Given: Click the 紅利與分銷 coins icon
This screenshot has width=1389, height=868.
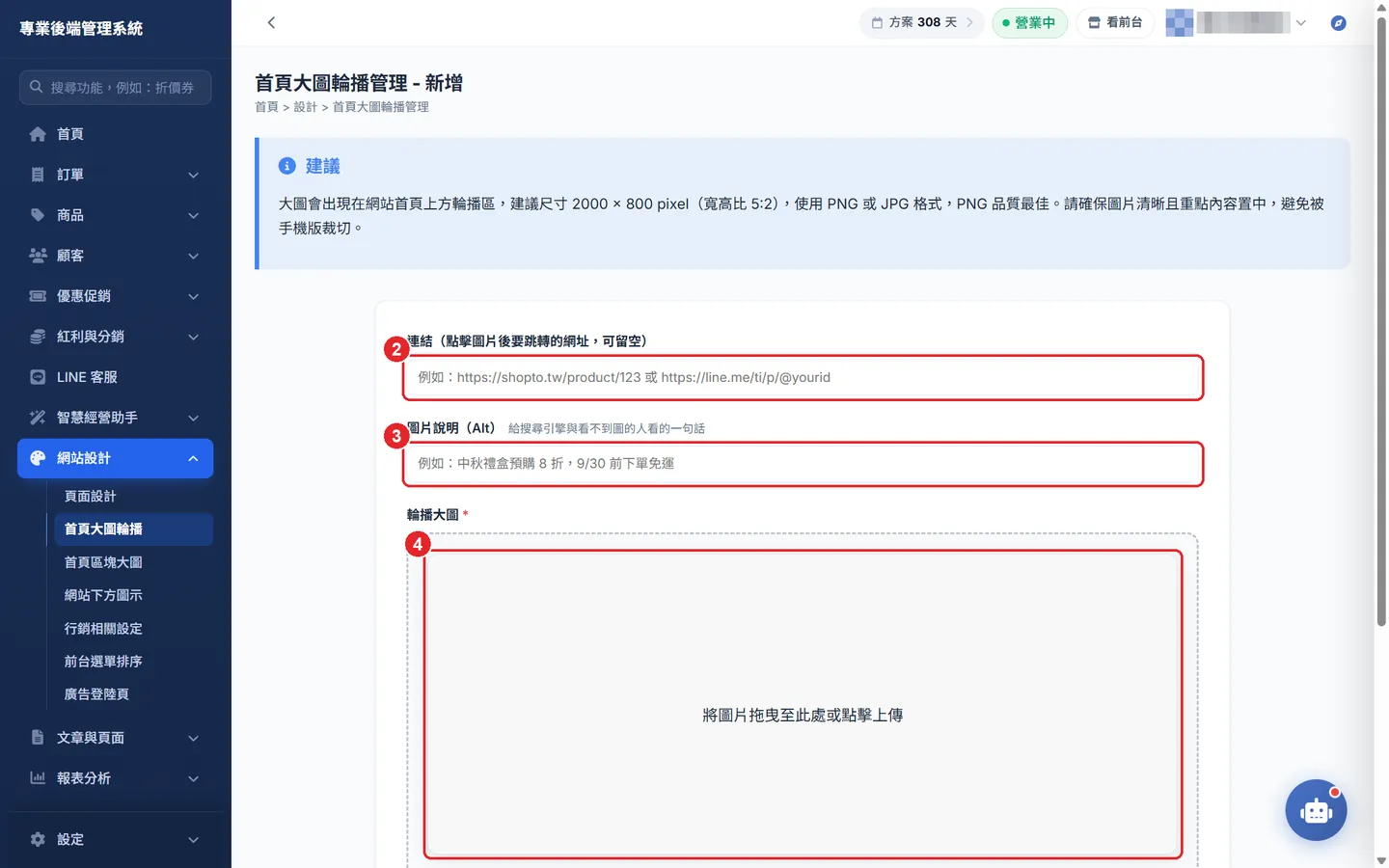Looking at the screenshot, I should (38, 337).
